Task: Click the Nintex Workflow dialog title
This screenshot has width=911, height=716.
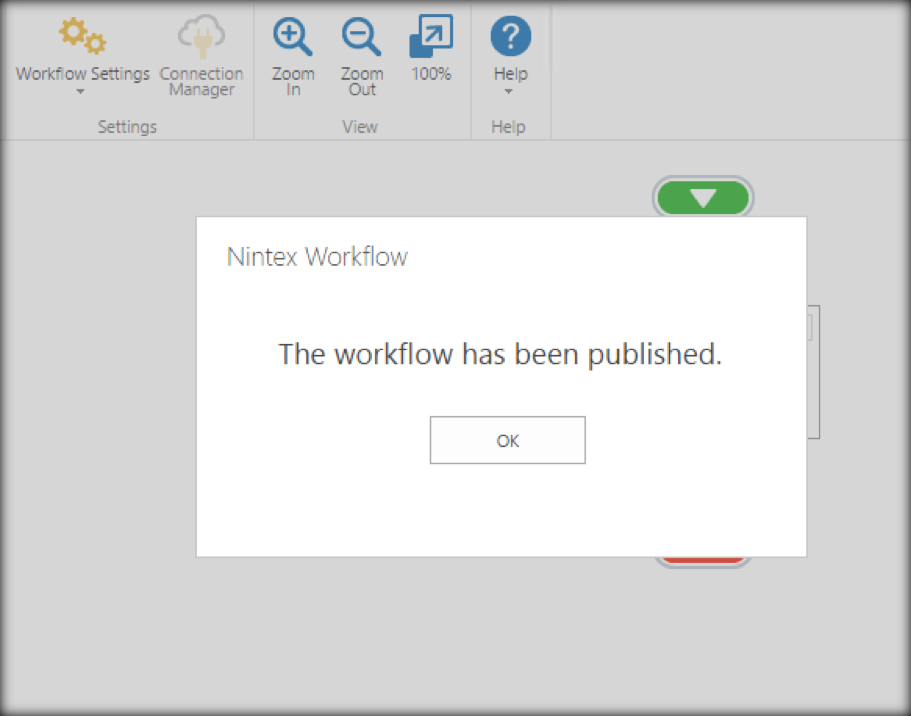Action: pyautogui.click(x=317, y=257)
